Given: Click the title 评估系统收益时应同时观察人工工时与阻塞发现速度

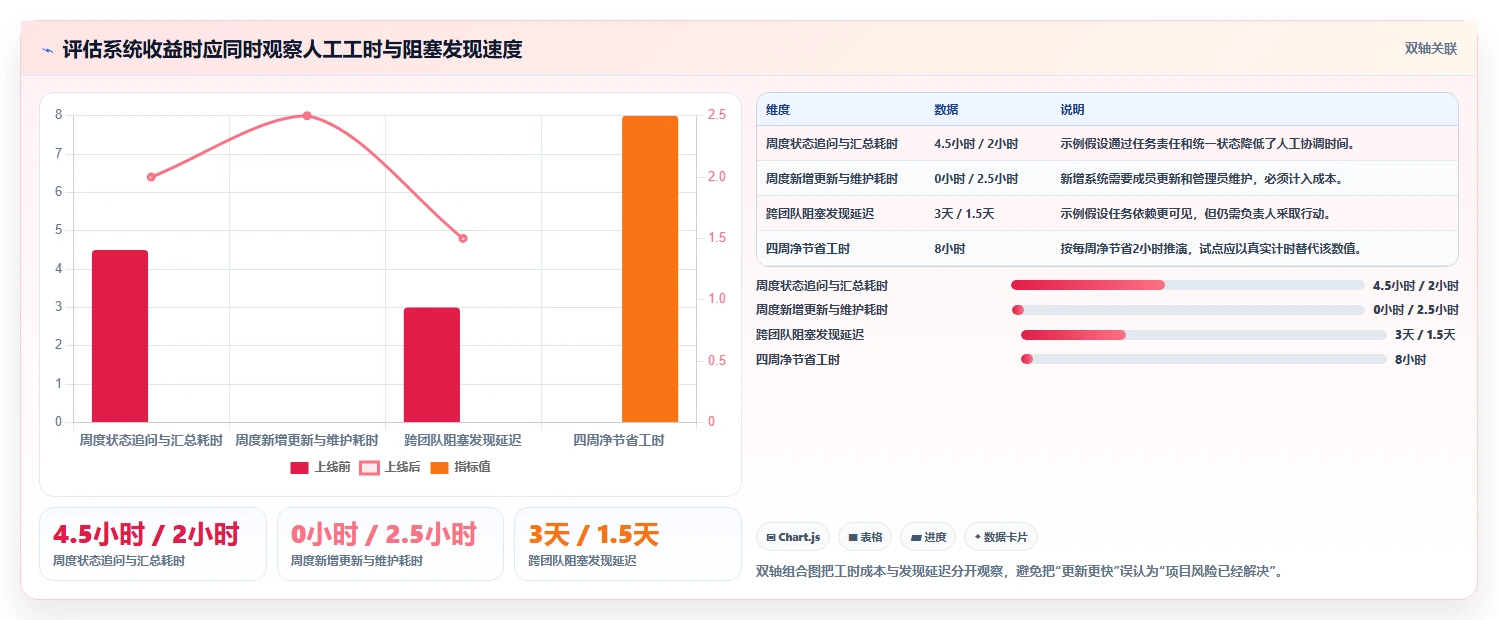Looking at the screenshot, I should click(x=292, y=49).
